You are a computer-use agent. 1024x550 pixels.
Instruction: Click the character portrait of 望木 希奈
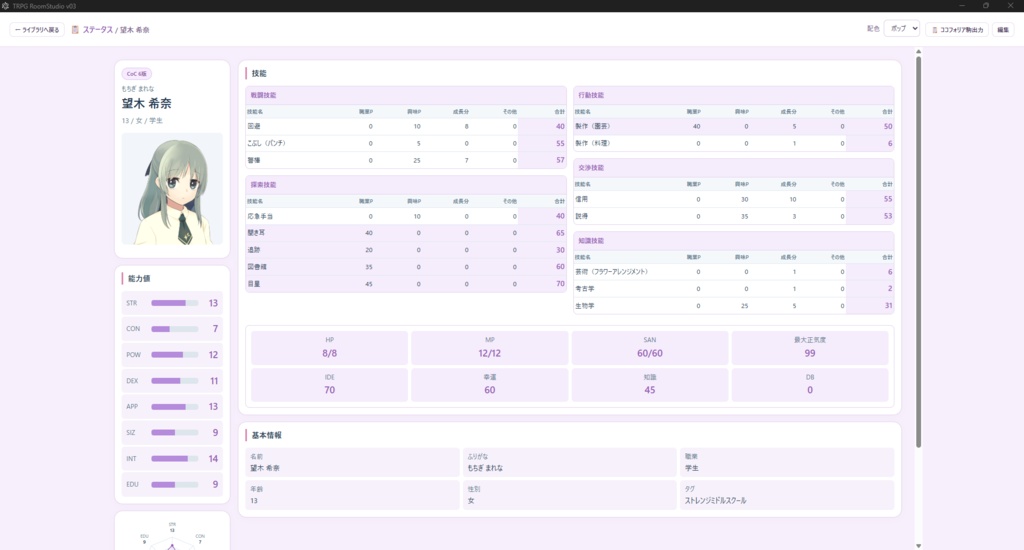pyautogui.click(x=172, y=189)
